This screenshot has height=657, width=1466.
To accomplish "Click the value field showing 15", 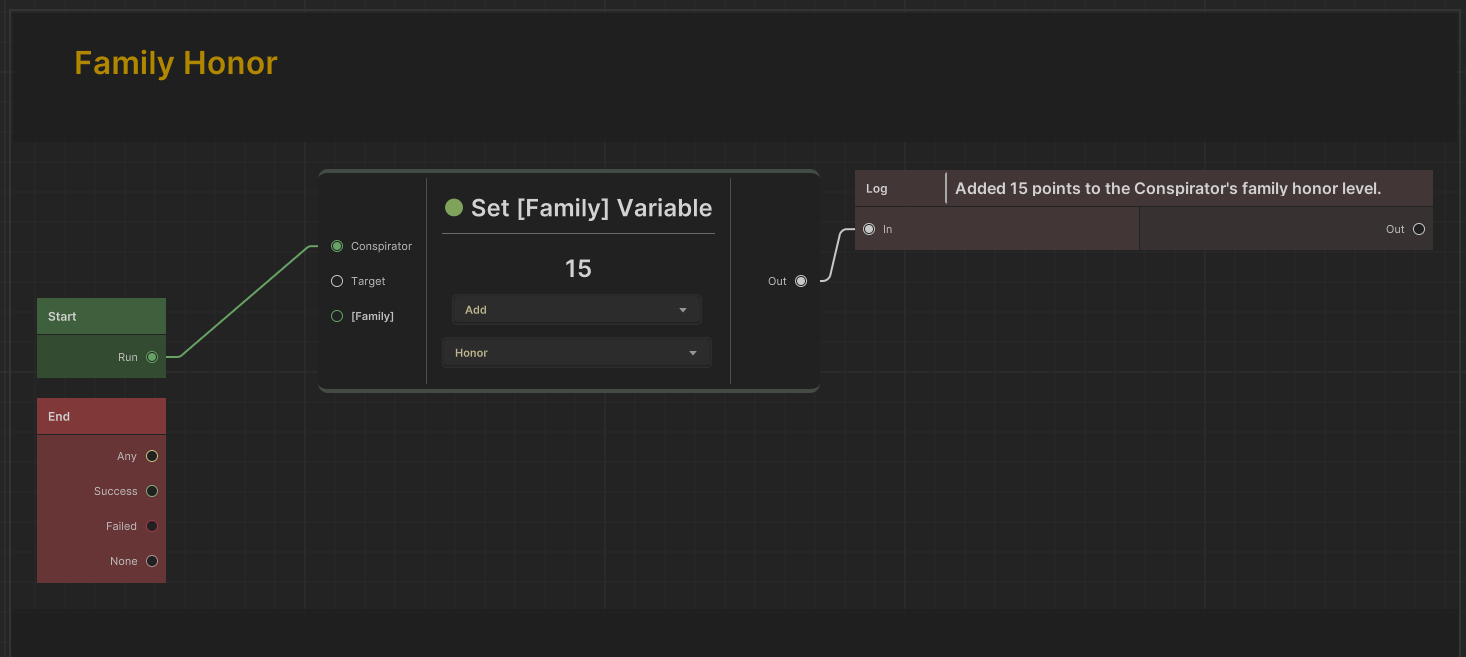I will 578,269.
